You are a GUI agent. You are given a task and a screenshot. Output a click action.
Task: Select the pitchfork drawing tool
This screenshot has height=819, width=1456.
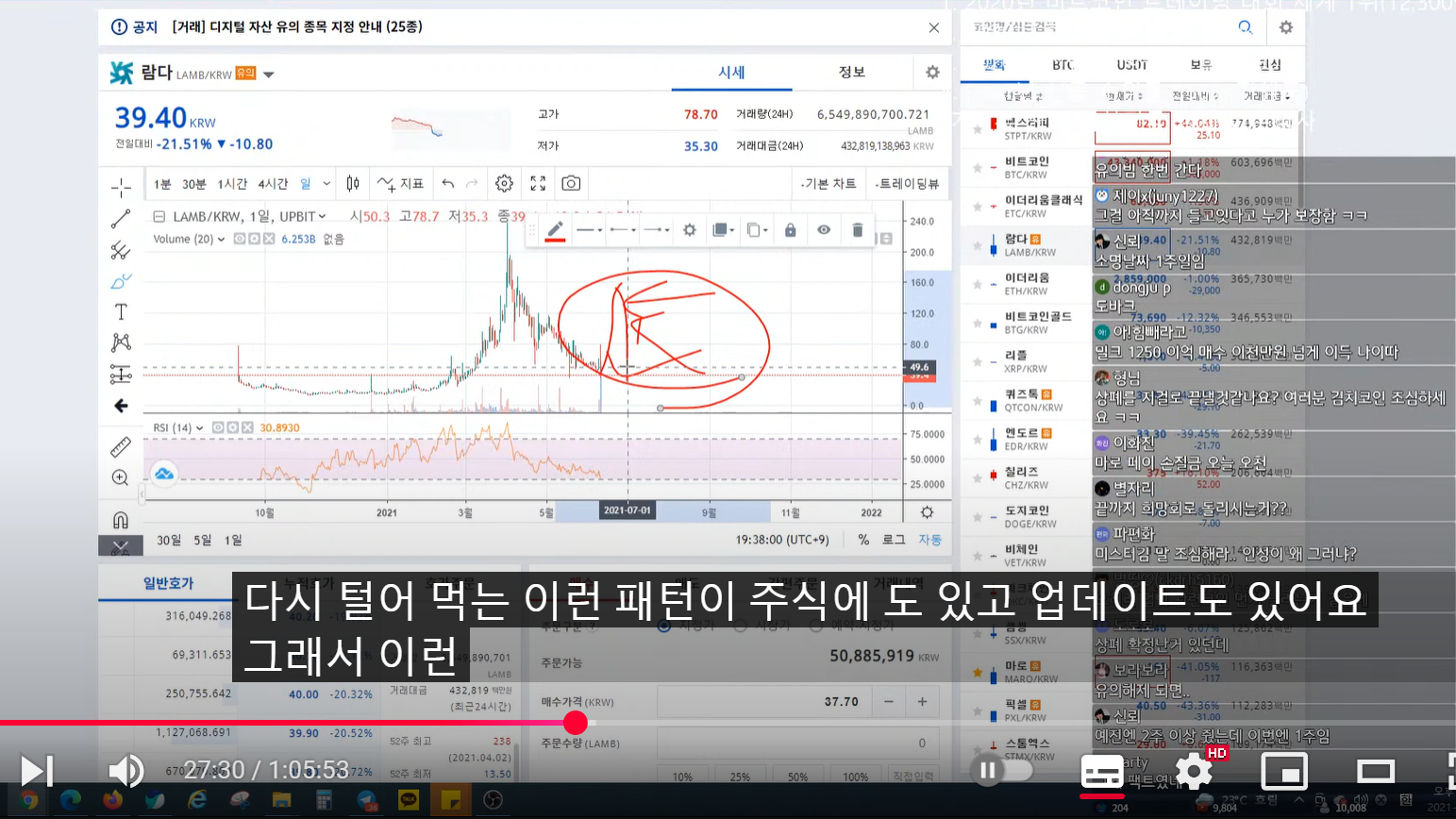pos(121,250)
